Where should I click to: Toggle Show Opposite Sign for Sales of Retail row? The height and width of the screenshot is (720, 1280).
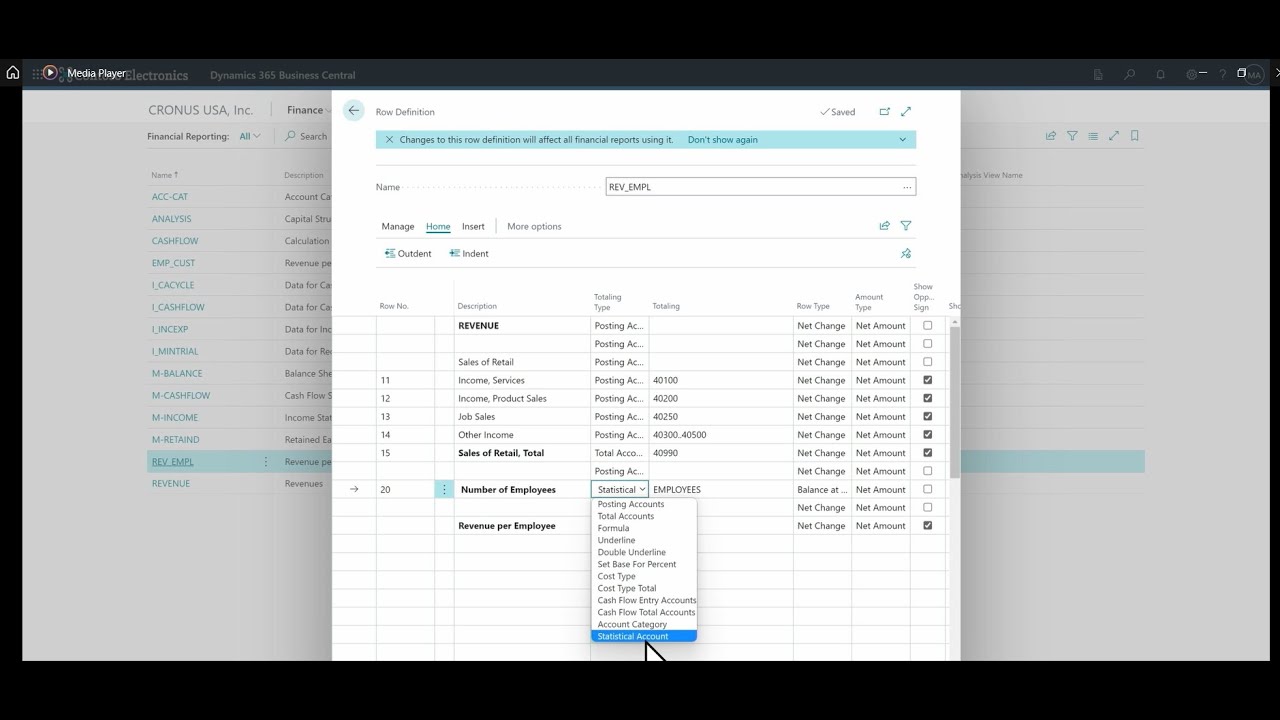928,362
